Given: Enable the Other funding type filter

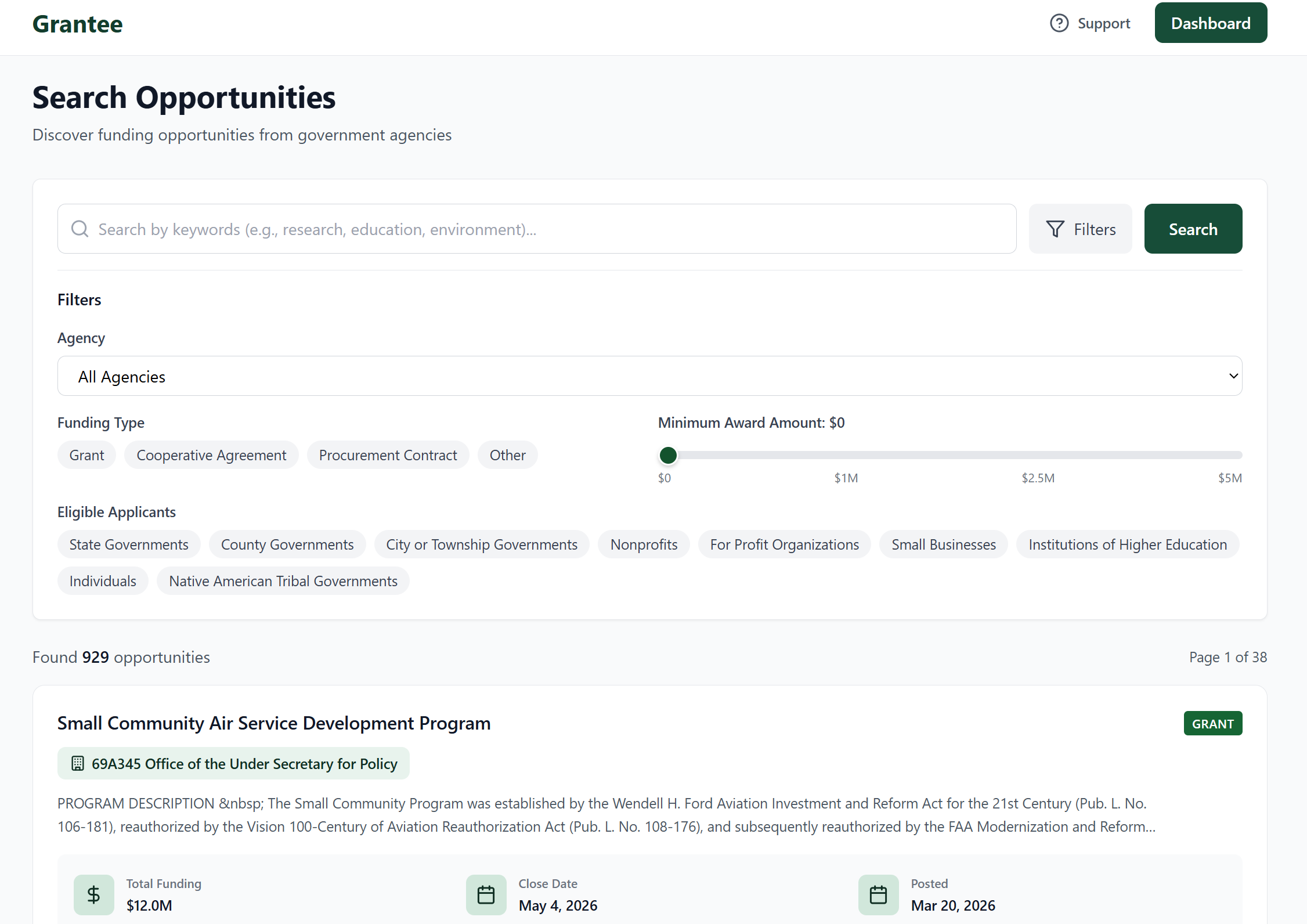Looking at the screenshot, I should [507, 454].
